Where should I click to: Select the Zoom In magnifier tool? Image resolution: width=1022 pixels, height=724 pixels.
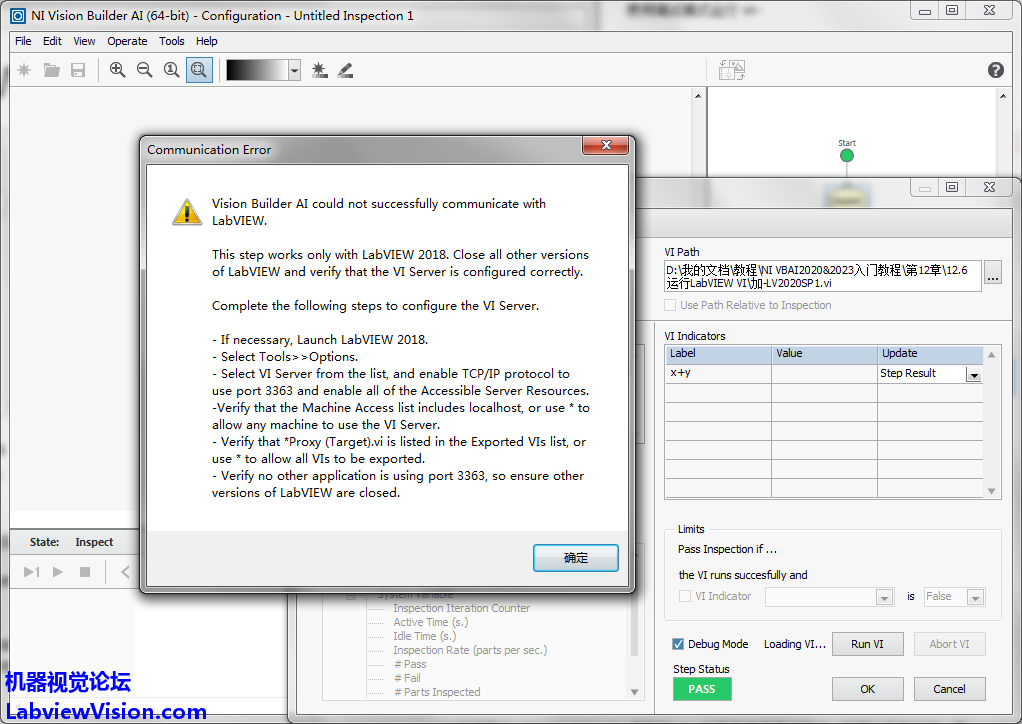pyautogui.click(x=117, y=70)
